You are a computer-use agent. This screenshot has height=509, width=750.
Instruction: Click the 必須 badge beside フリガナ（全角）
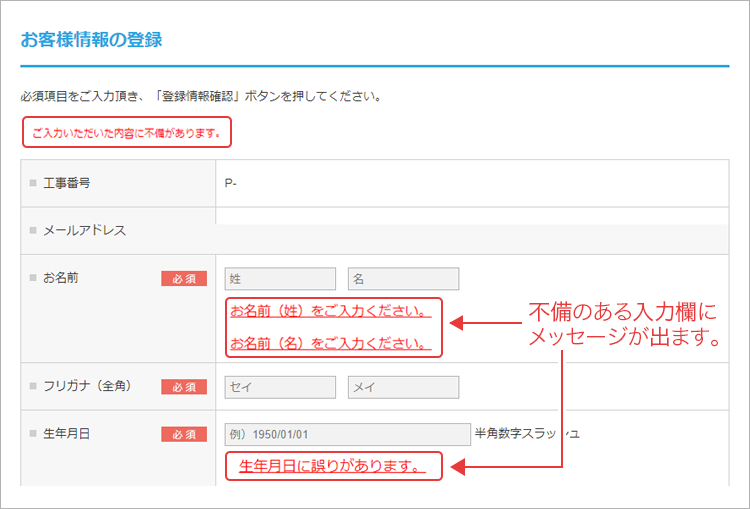click(184, 387)
